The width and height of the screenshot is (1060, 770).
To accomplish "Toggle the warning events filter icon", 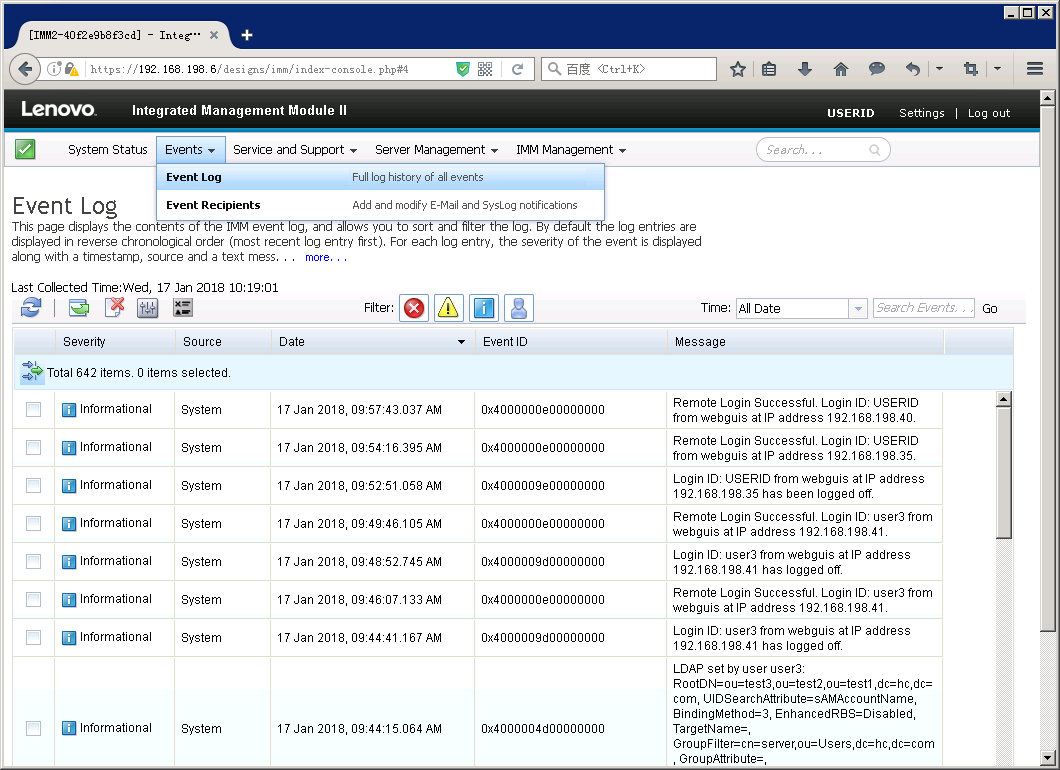I will [x=448, y=308].
